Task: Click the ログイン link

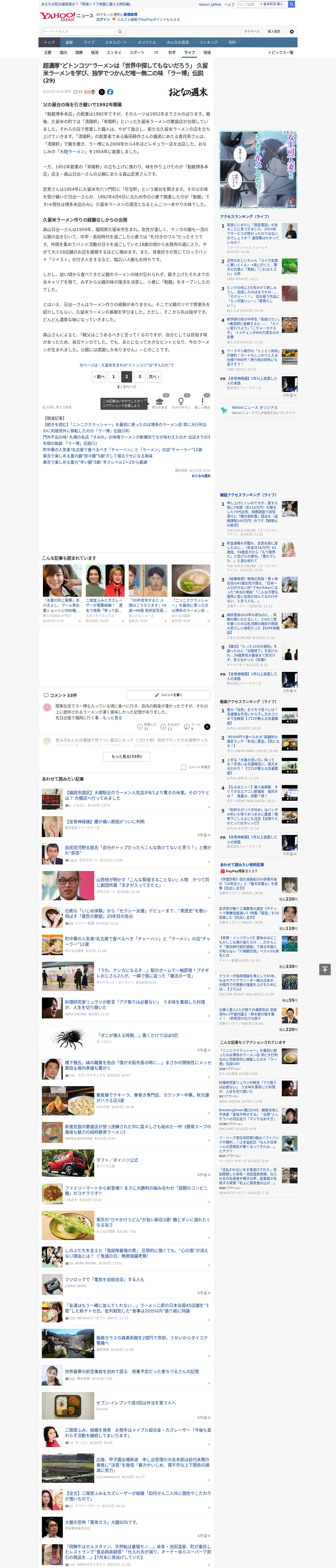Action: point(103,20)
